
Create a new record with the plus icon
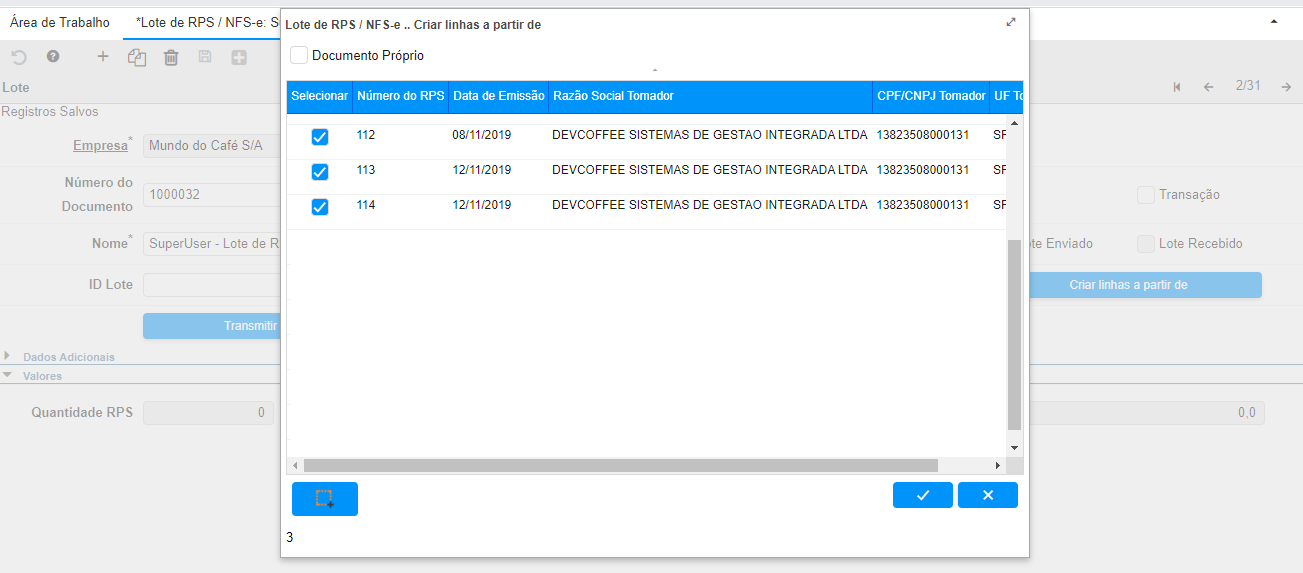click(102, 58)
